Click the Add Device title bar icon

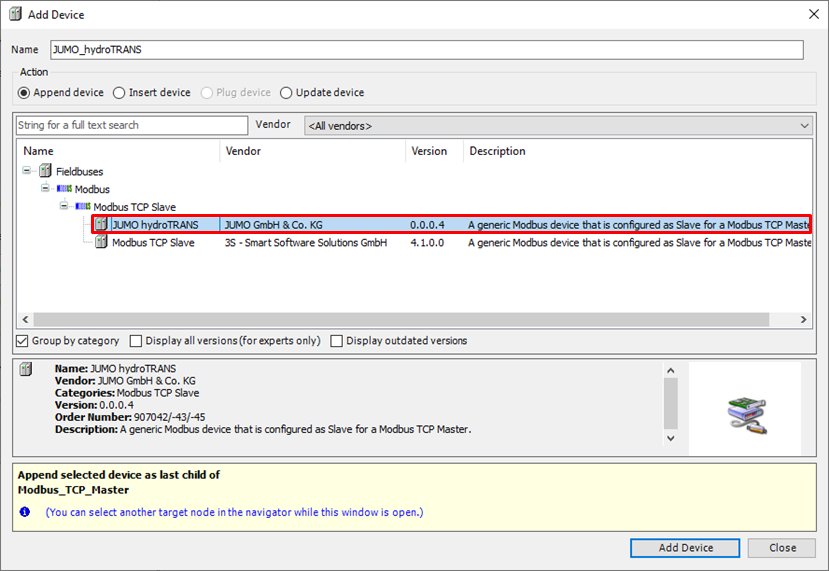coord(15,14)
